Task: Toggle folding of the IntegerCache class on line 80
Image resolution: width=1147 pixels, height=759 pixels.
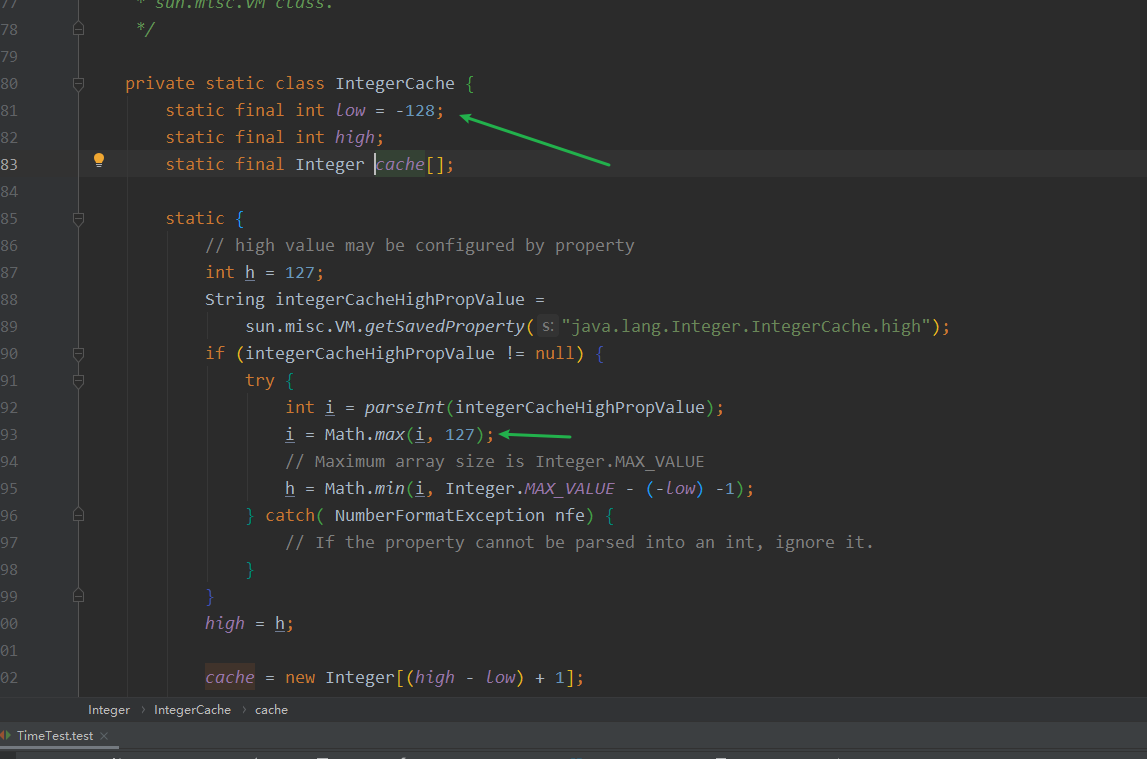Action: pyautogui.click(x=78, y=83)
